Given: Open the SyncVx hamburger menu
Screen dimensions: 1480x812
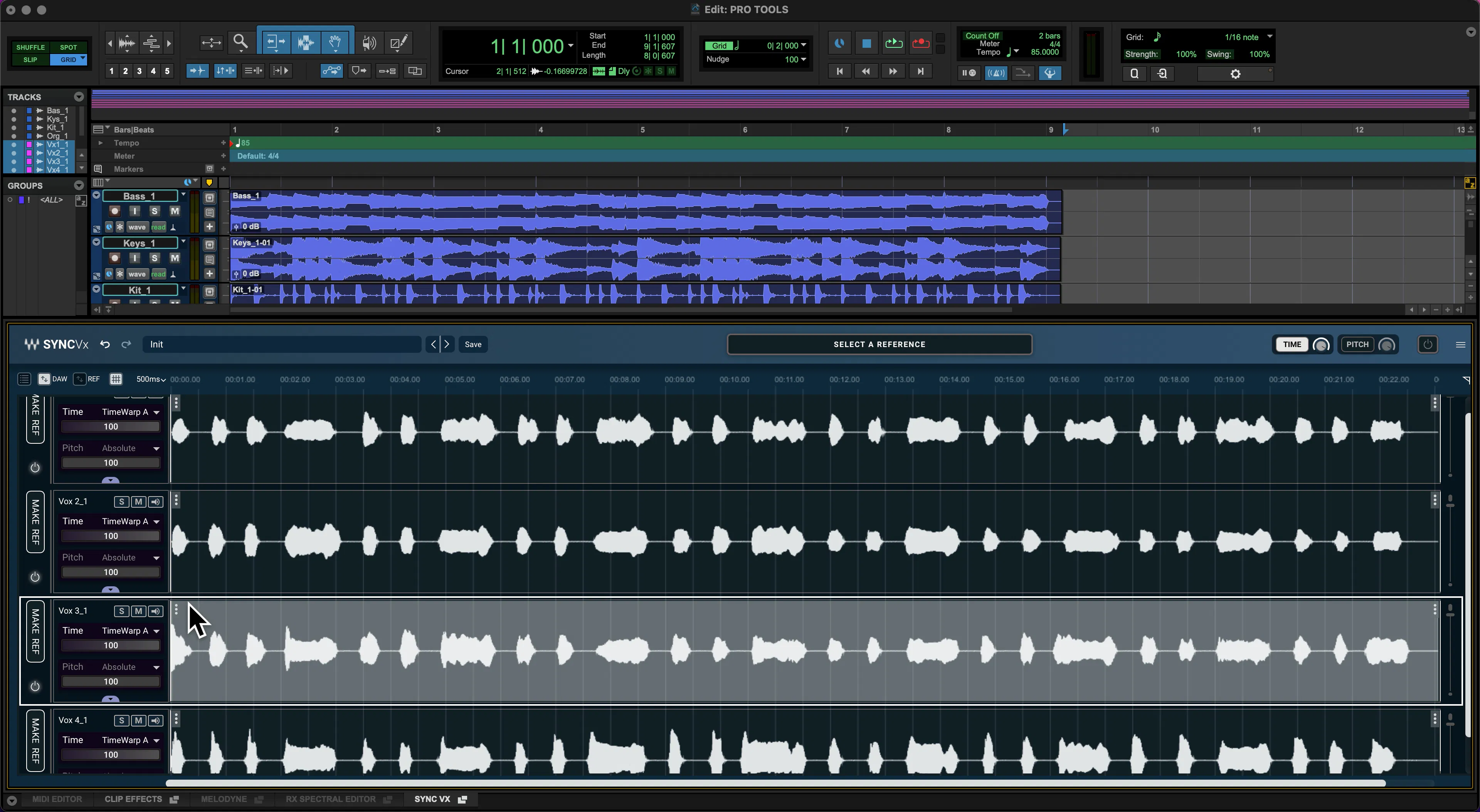Looking at the screenshot, I should pyautogui.click(x=1460, y=344).
